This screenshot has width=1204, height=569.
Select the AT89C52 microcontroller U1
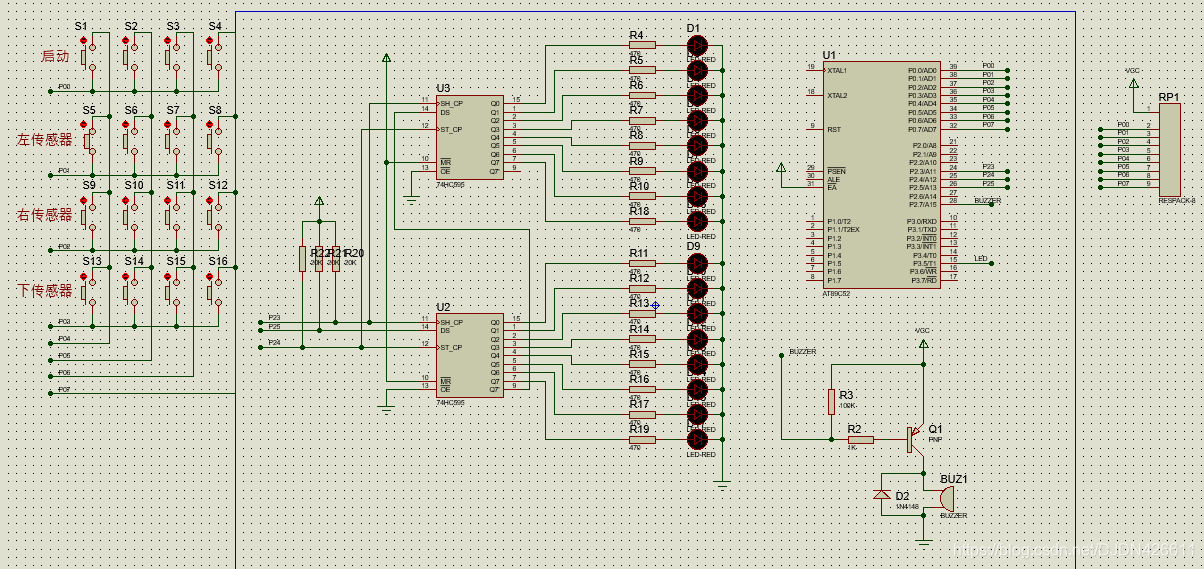coord(881,175)
